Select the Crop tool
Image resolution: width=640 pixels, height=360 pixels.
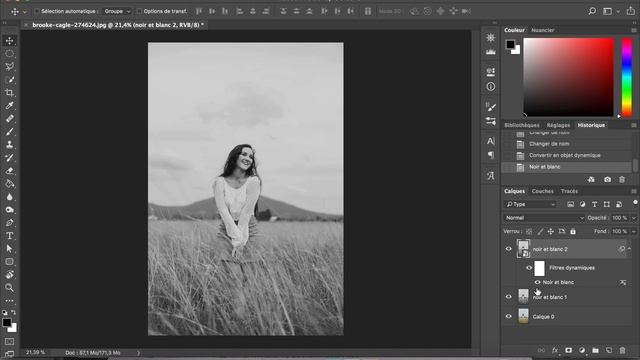tap(9, 93)
